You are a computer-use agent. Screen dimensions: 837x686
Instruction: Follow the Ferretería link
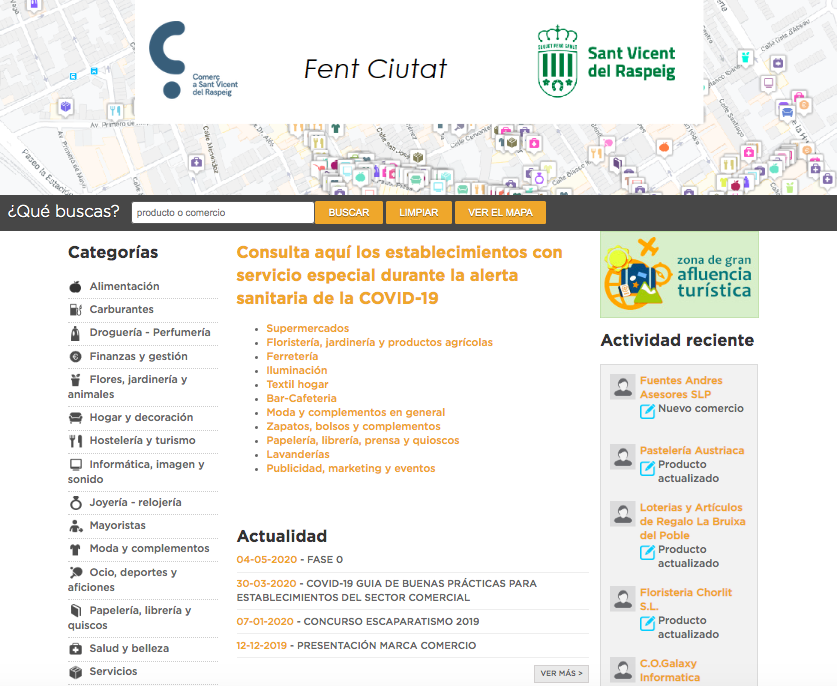tap(293, 356)
